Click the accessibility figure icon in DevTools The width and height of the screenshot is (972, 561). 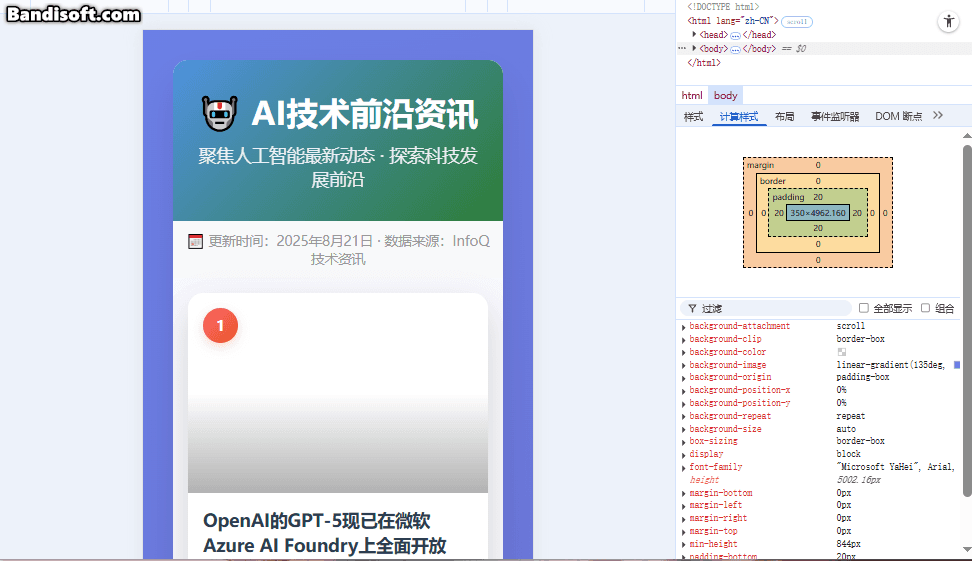pyautogui.click(x=948, y=22)
